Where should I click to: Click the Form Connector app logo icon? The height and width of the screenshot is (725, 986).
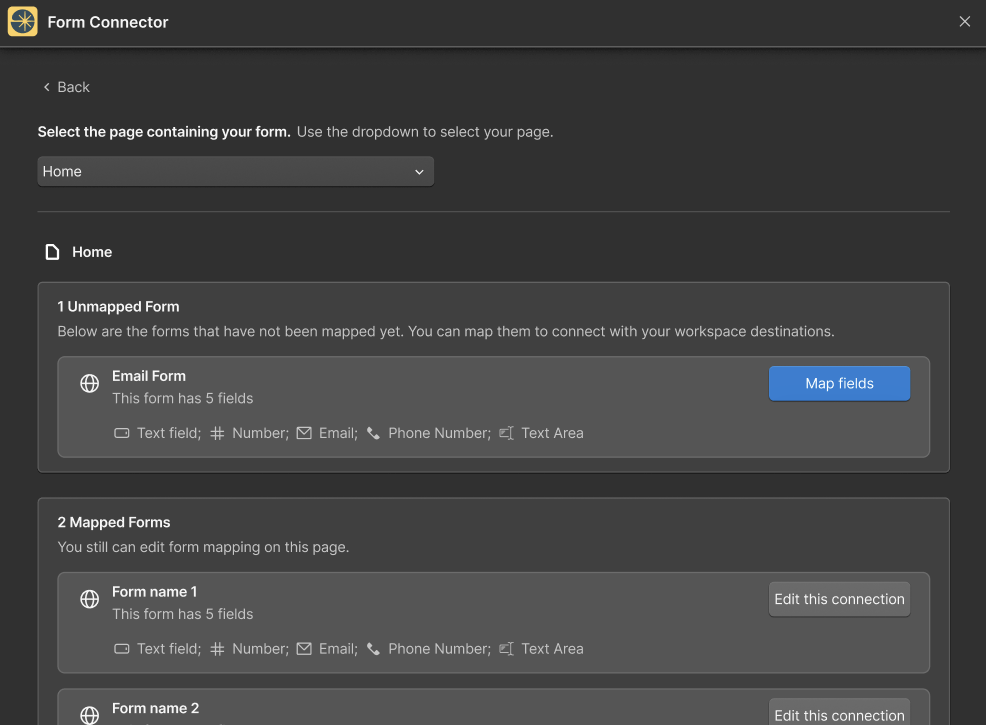(x=23, y=22)
